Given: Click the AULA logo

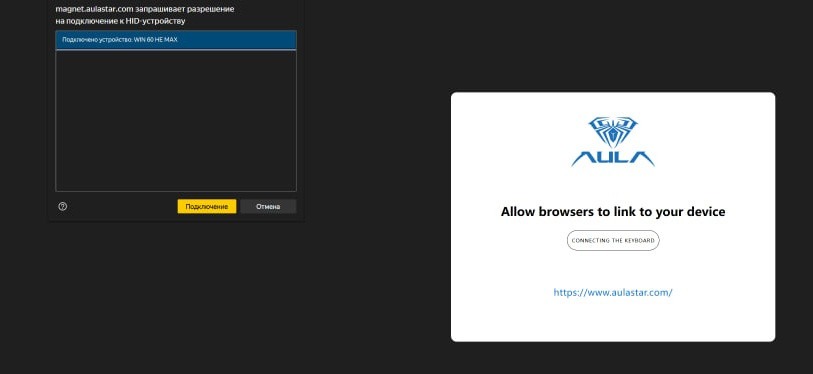Looking at the screenshot, I should 613,142.
